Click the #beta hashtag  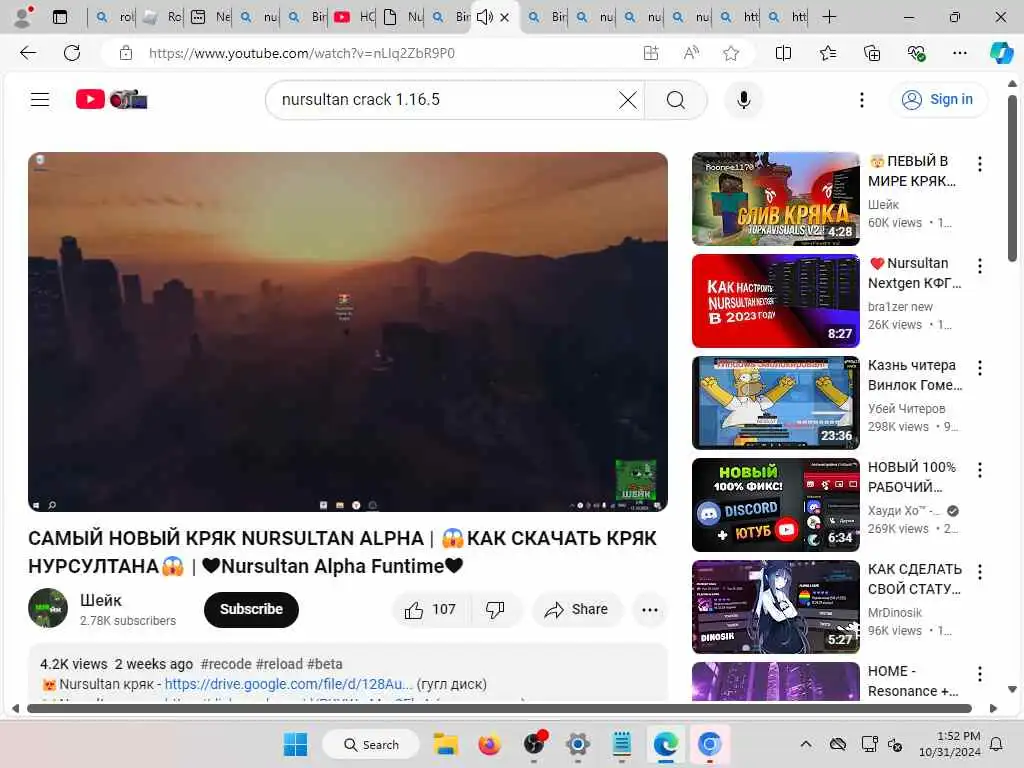[x=325, y=664]
